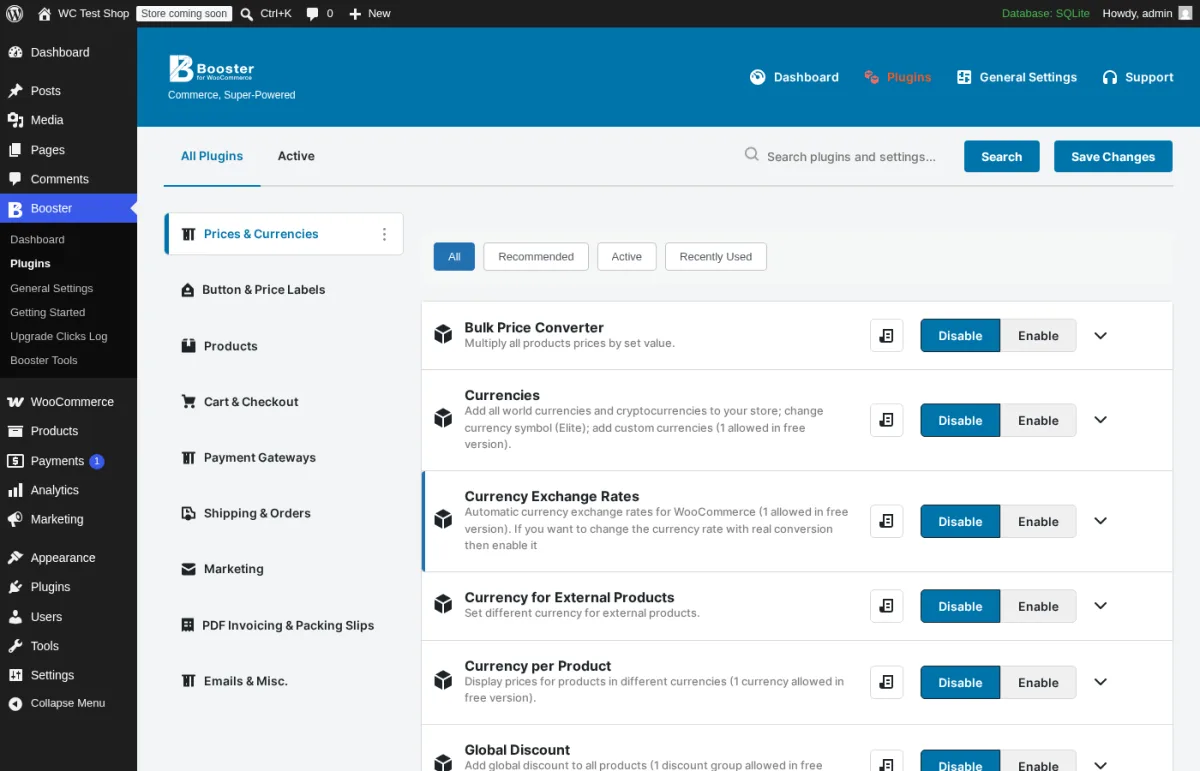Open Booster Dashboard header menu

pyautogui.click(x=794, y=77)
